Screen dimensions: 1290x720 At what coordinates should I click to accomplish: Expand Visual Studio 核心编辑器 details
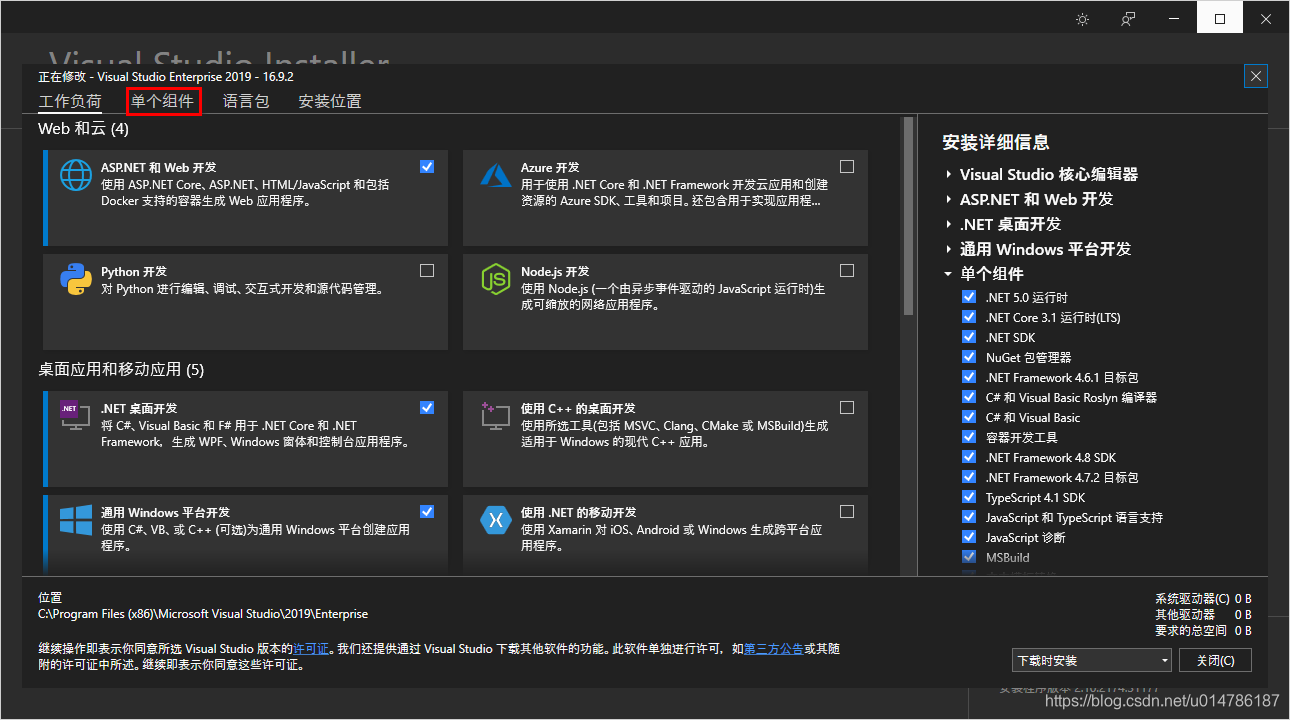[x=948, y=174]
